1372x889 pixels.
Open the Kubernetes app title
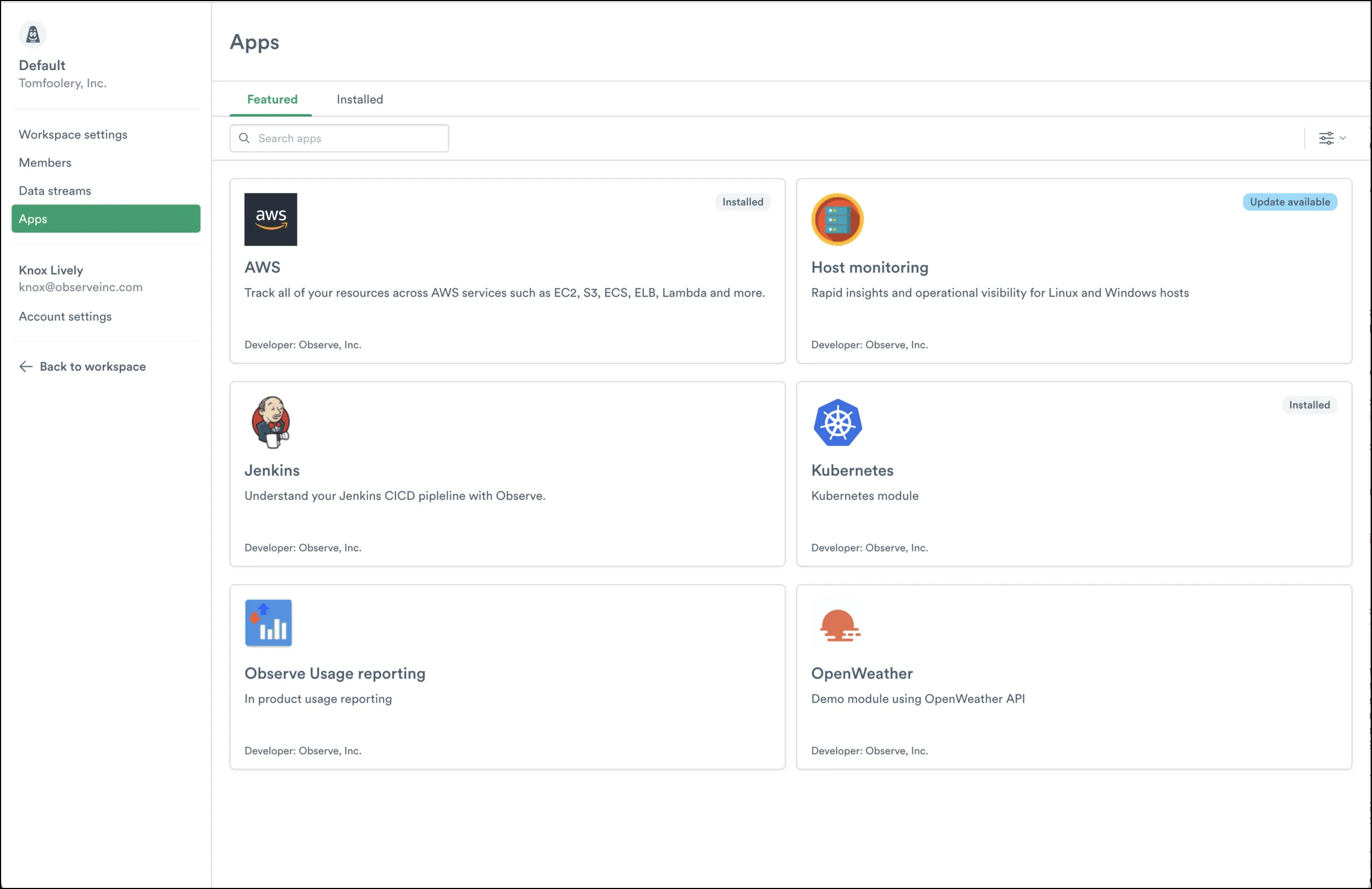click(853, 470)
